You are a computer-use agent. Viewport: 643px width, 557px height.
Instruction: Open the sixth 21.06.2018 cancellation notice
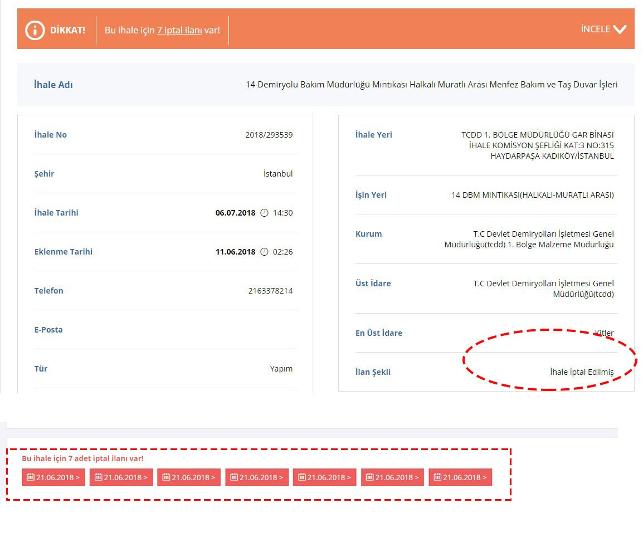[x=392, y=477]
